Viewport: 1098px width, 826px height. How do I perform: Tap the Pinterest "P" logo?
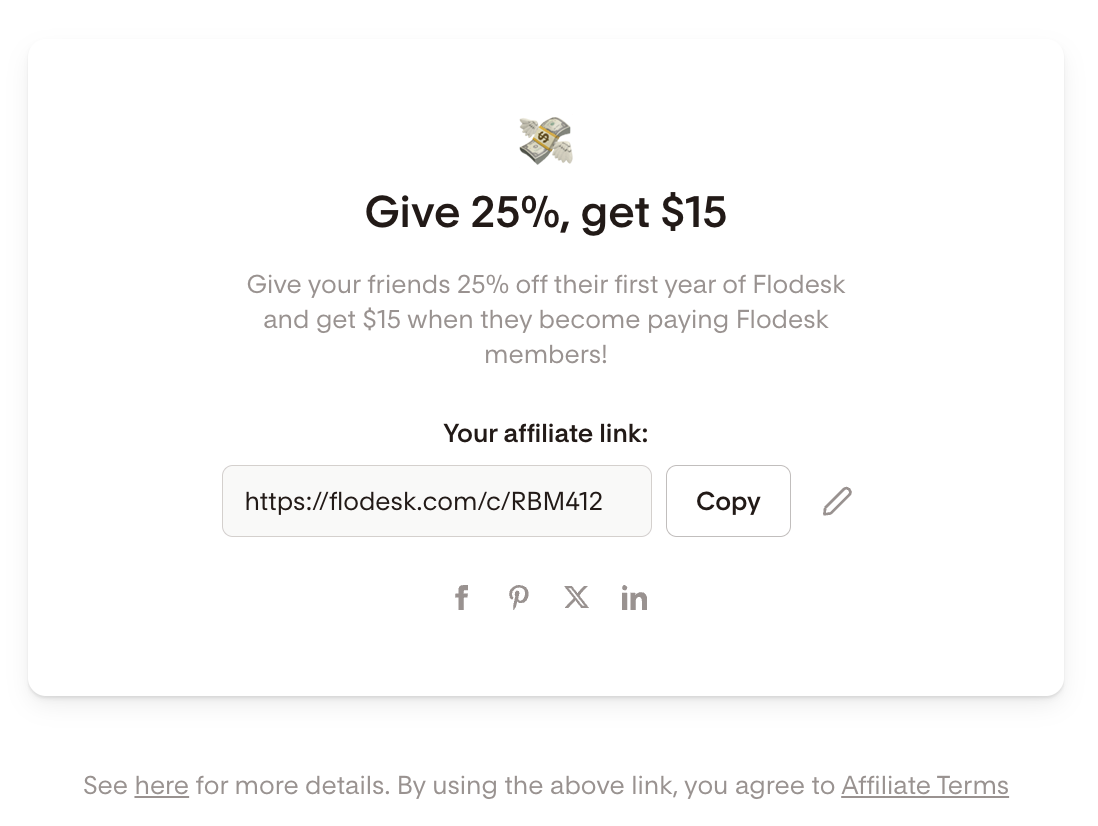click(518, 598)
